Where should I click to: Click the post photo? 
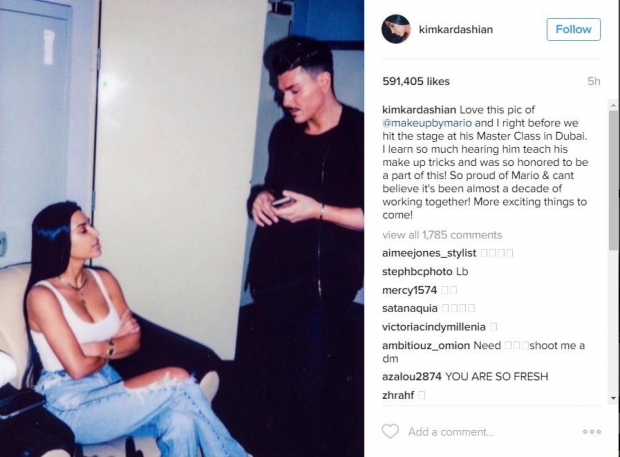point(182,228)
